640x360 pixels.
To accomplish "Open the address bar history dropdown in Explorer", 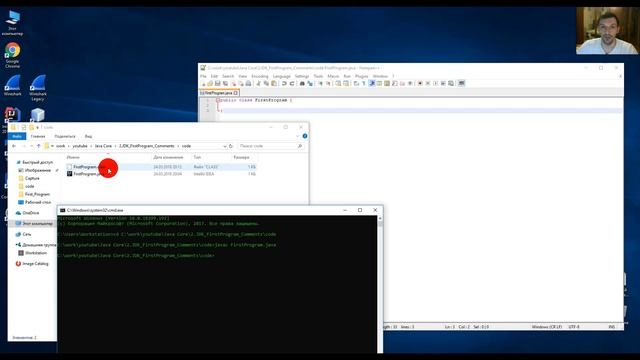I will click(x=224, y=146).
